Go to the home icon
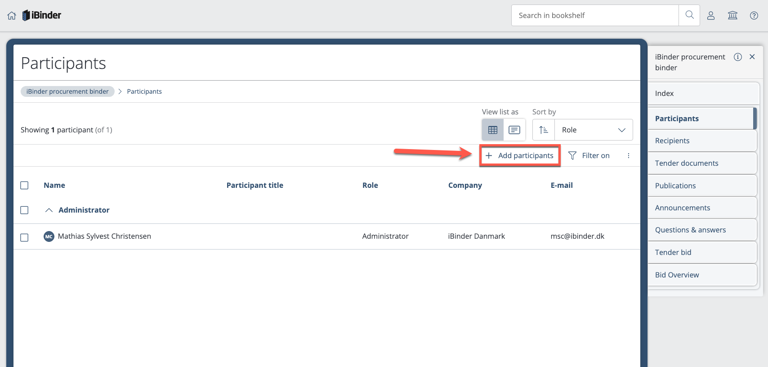 click(x=12, y=16)
